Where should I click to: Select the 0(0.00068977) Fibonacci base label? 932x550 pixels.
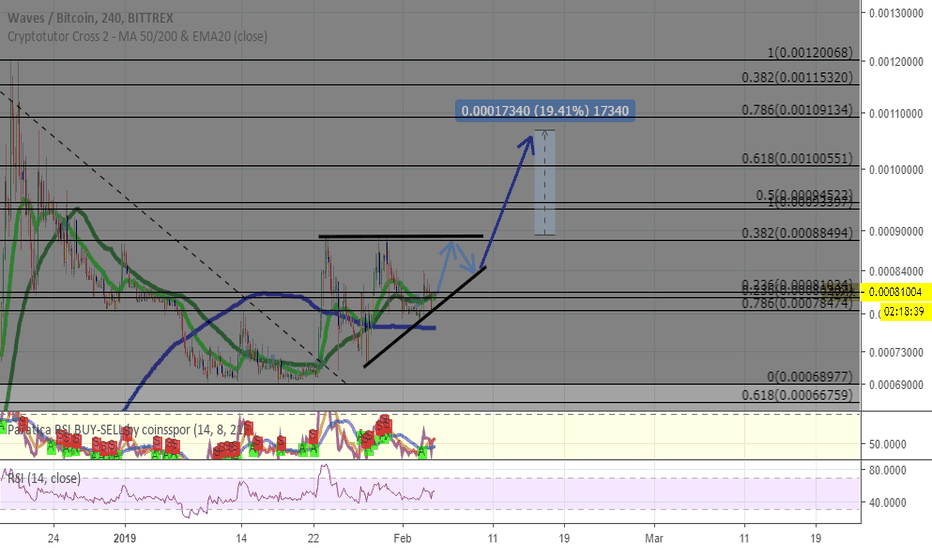[810, 377]
